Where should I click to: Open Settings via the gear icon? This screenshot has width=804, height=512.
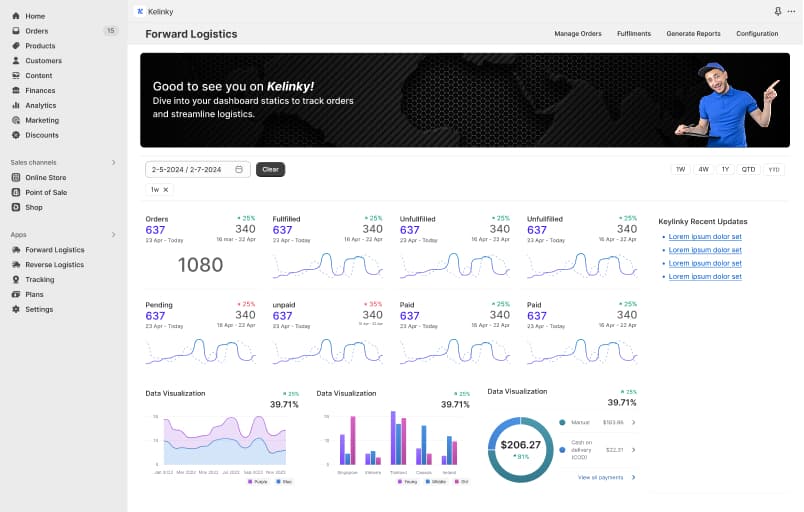tap(16, 310)
